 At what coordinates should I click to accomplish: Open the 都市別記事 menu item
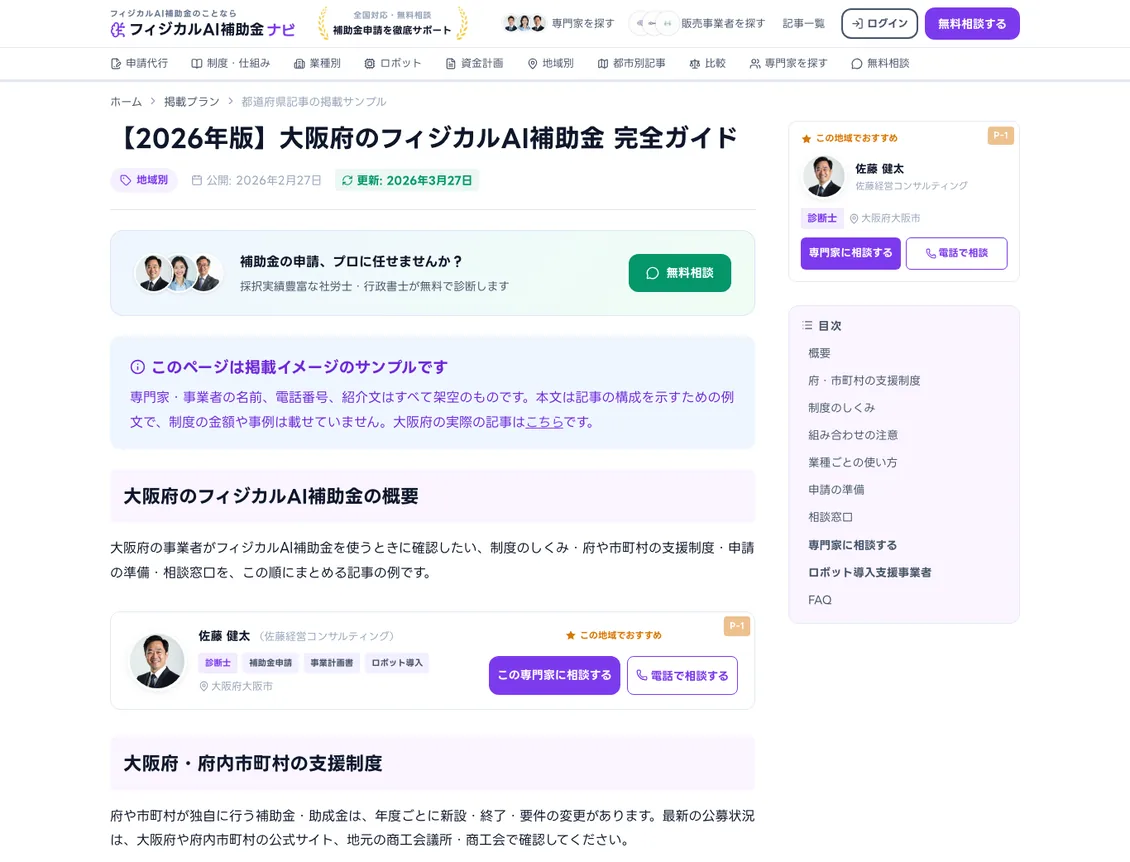[x=631, y=63]
